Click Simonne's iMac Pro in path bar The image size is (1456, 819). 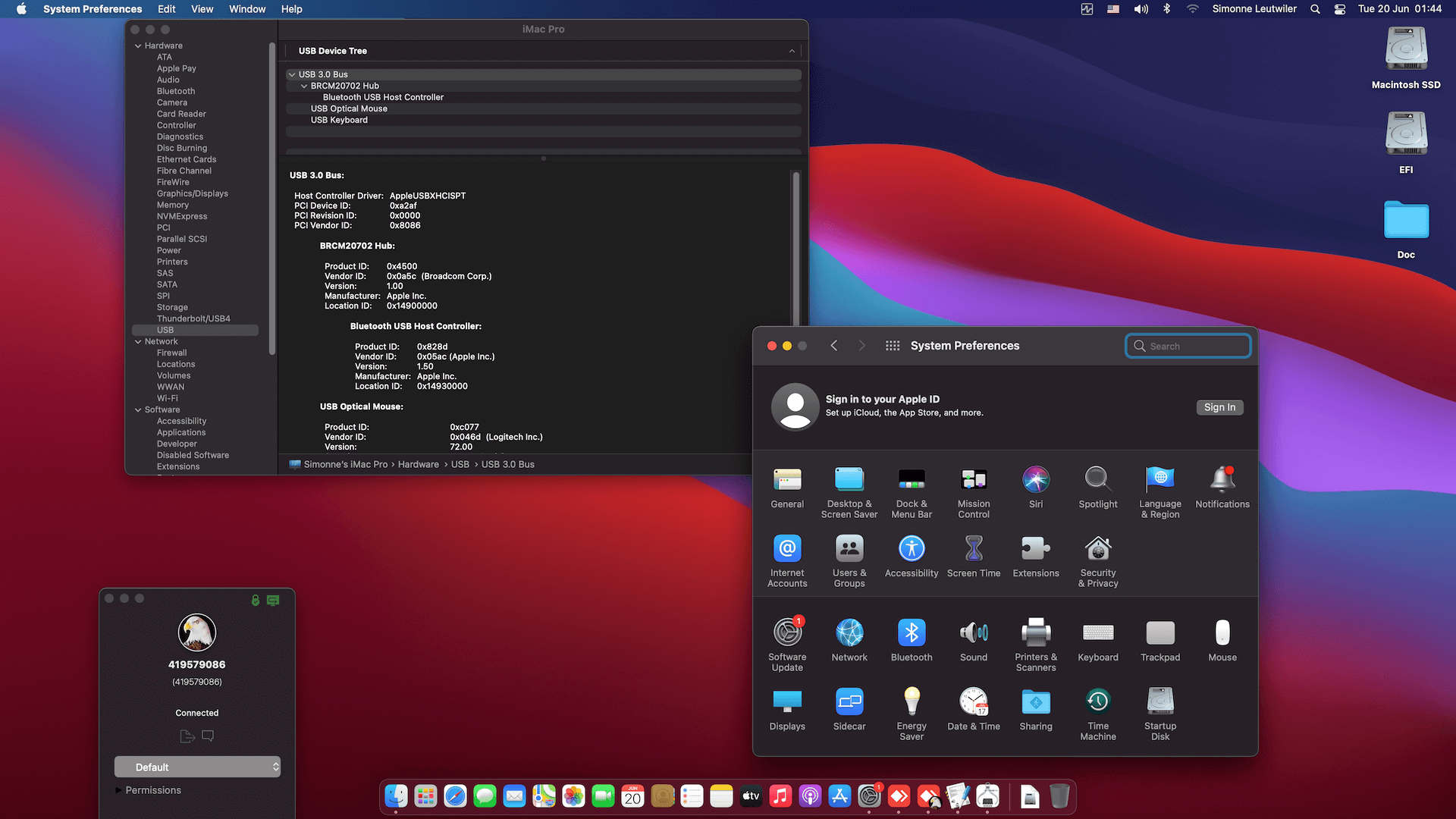[346, 464]
